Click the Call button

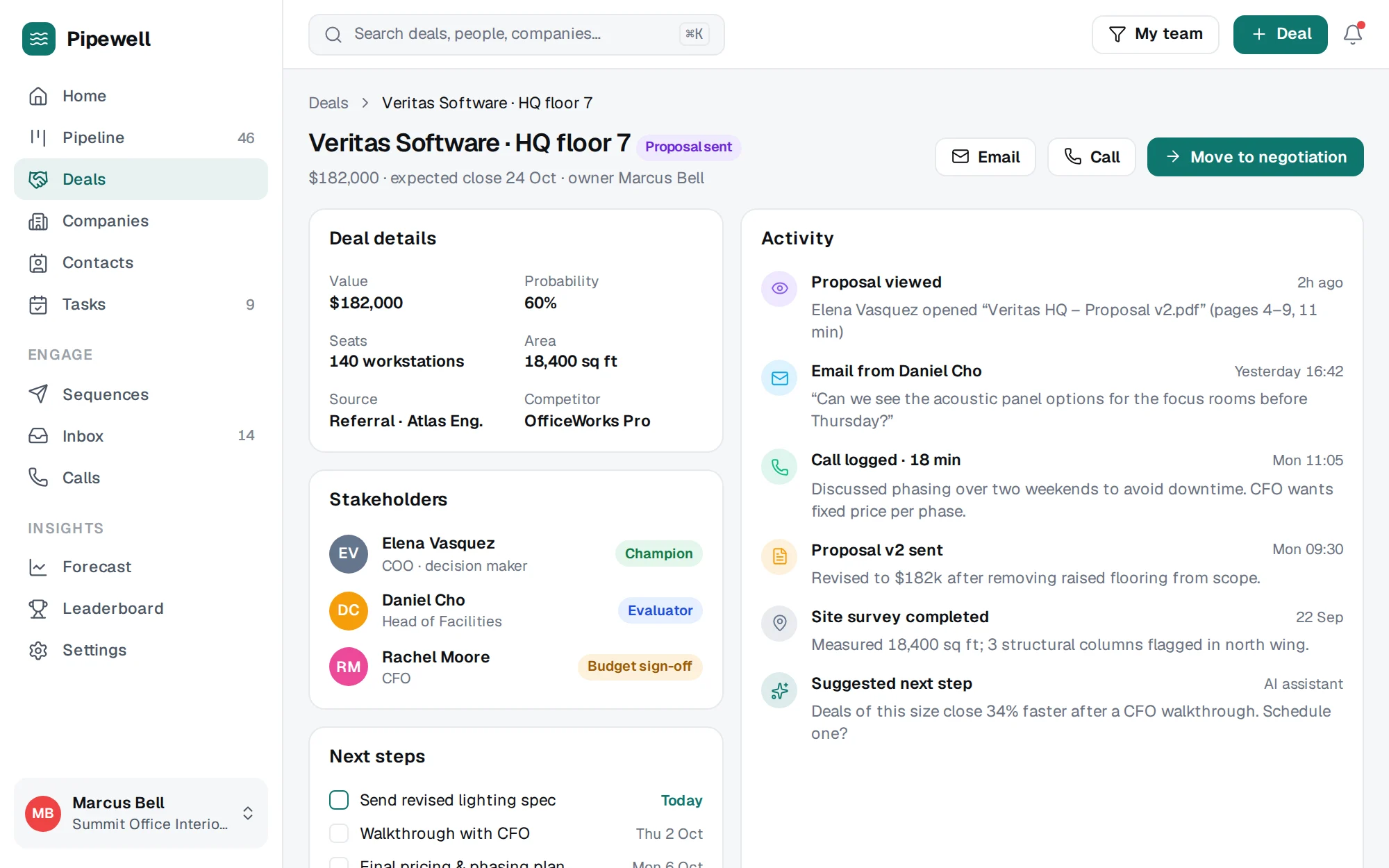pos(1091,157)
